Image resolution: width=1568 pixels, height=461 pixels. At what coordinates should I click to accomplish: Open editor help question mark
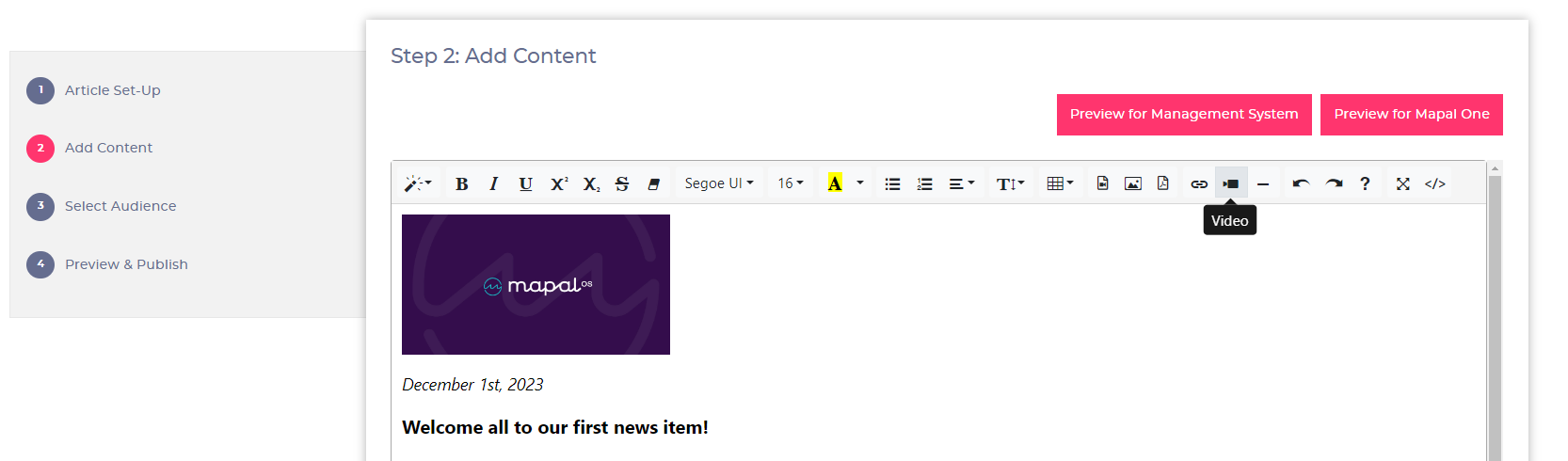1365,183
